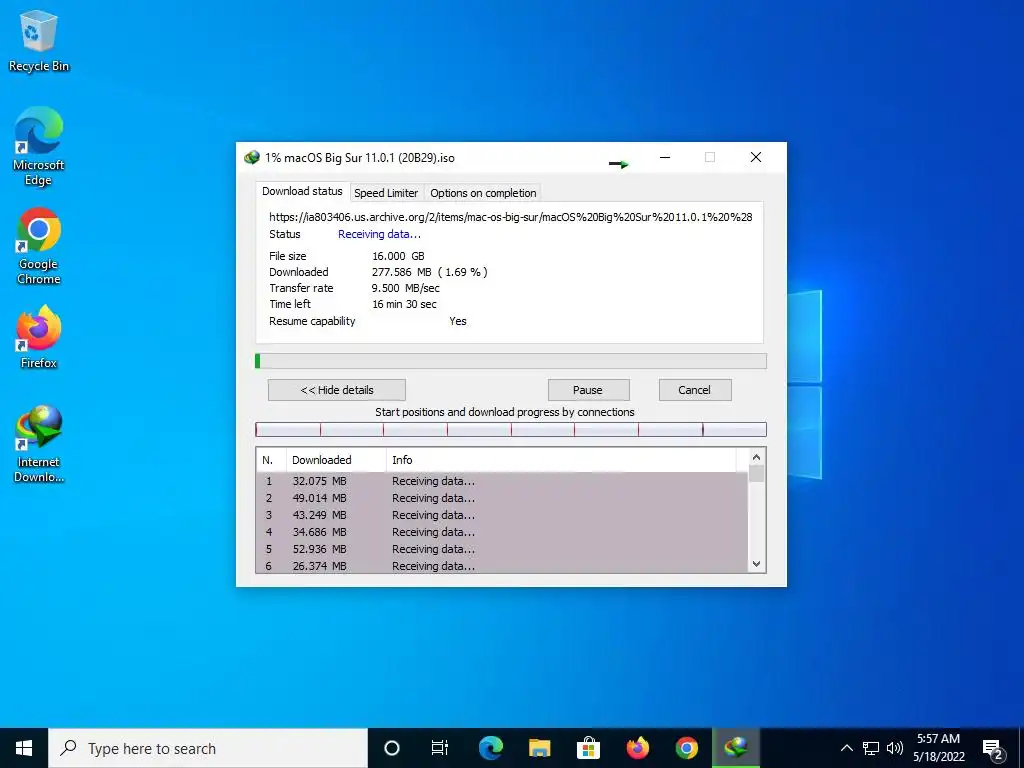Open Task View from the taskbar
The image size is (1024, 768).
pos(440,748)
